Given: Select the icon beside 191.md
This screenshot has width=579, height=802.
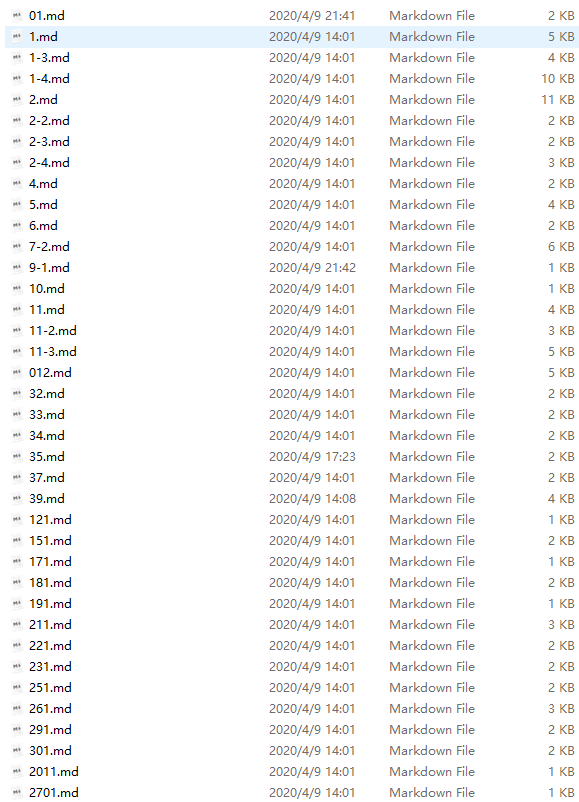Looking at the screenshot, I should [x=17, y=604].
